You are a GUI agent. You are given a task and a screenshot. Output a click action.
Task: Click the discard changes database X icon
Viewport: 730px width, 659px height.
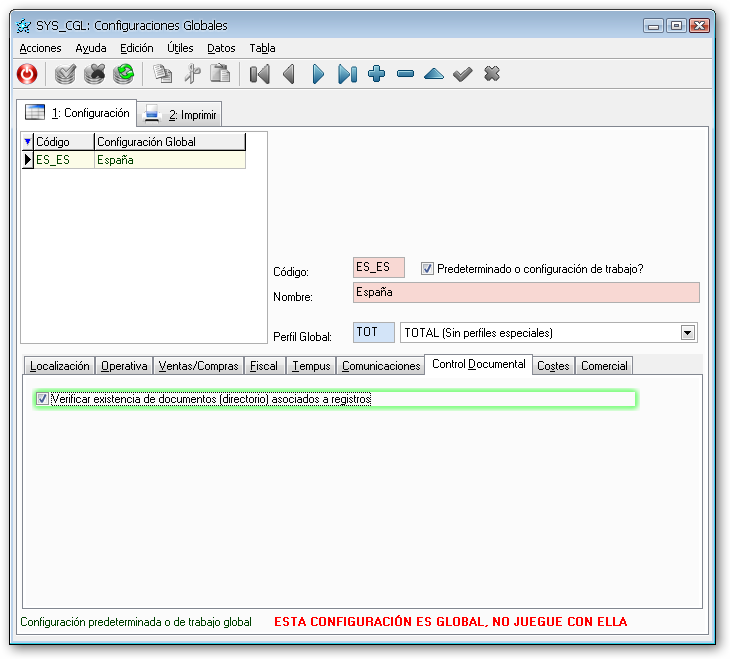coord(95,74)
